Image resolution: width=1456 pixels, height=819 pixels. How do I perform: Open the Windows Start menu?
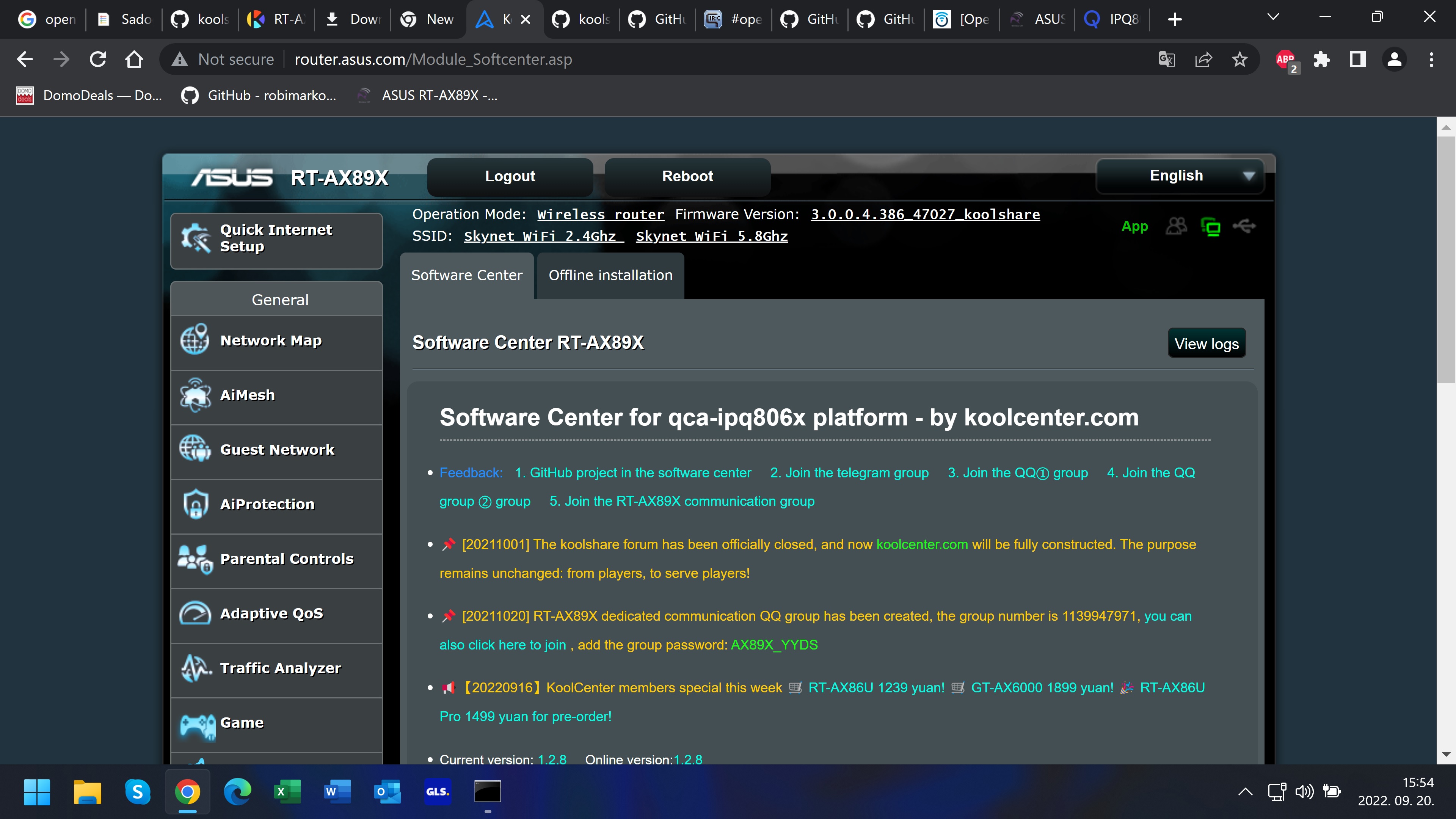[37, 791]
